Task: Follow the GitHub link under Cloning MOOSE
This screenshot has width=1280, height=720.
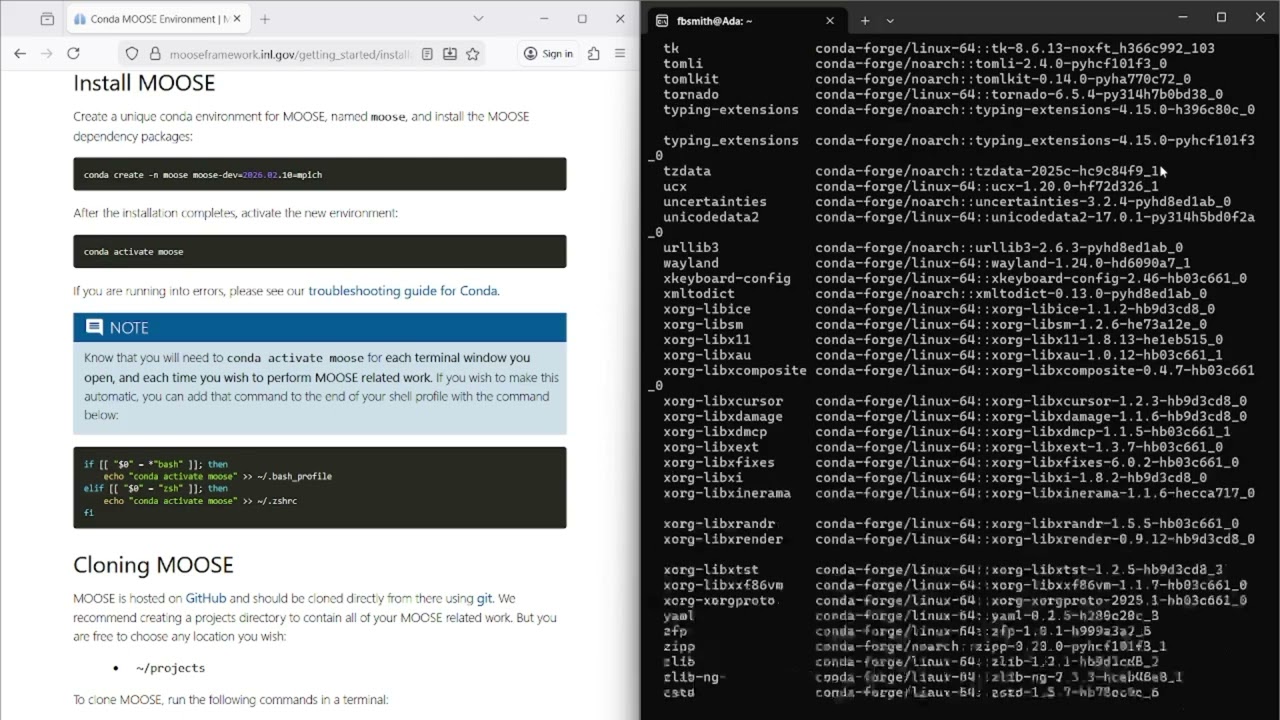Action: pos(206,598)
